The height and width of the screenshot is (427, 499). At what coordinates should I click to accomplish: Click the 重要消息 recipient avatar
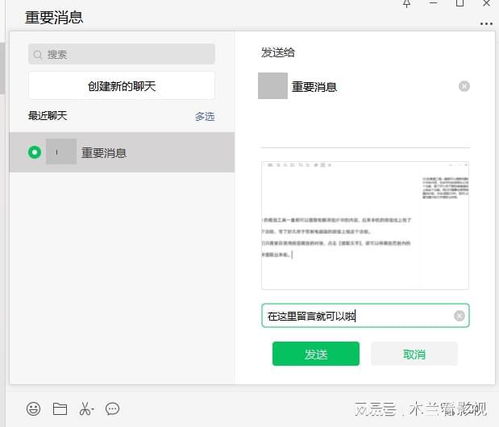click(273, 86)
